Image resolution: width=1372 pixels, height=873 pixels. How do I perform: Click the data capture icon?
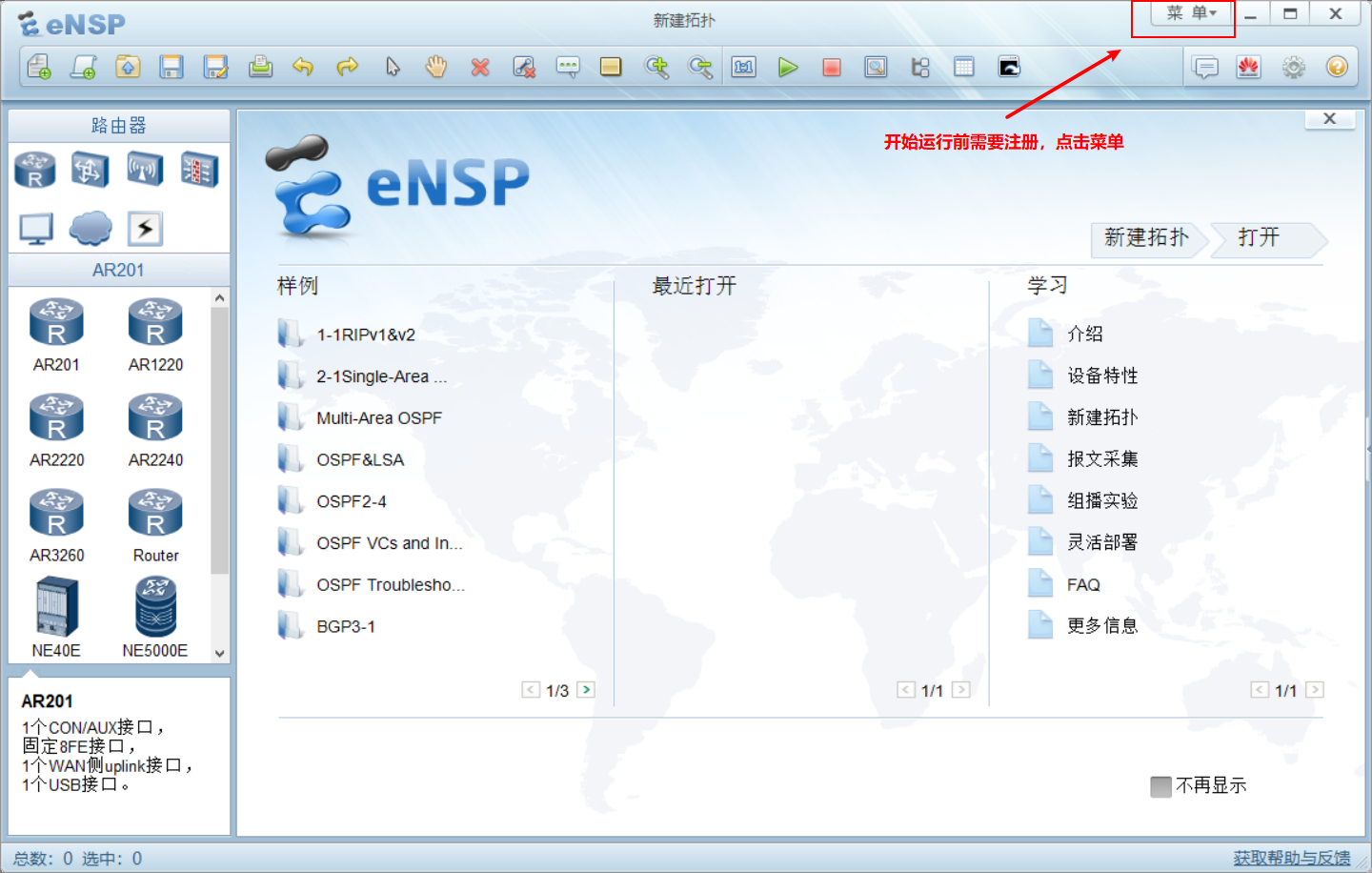pyautogui.click(x=876, y=67)
